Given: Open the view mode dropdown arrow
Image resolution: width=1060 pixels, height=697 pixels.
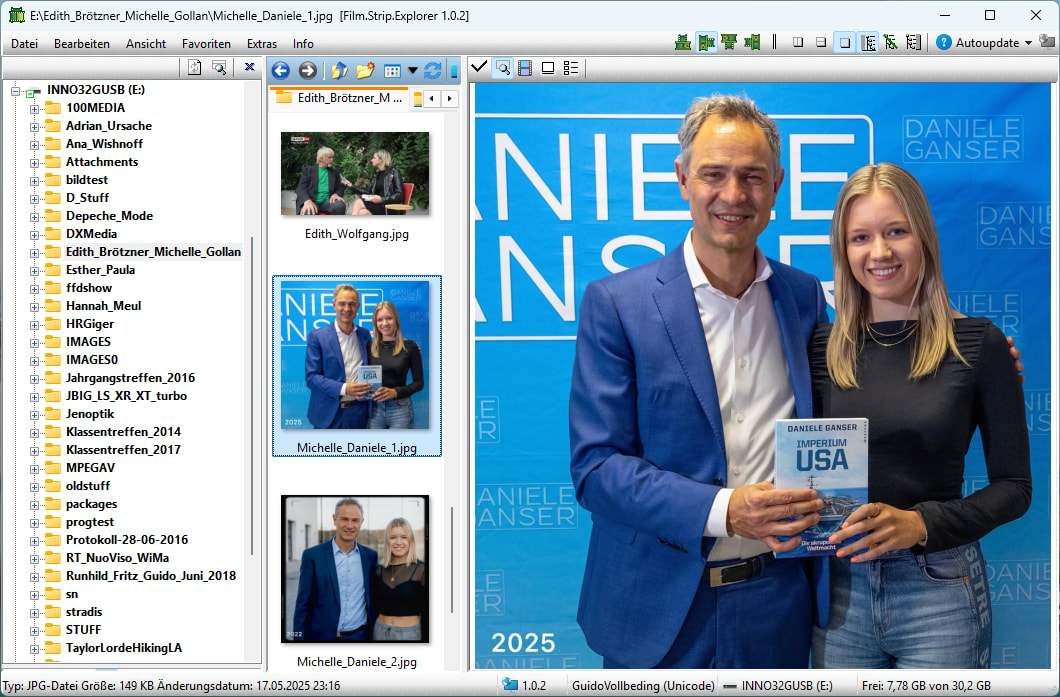Looking at the screenshot, I should click(x=412, y=71).
